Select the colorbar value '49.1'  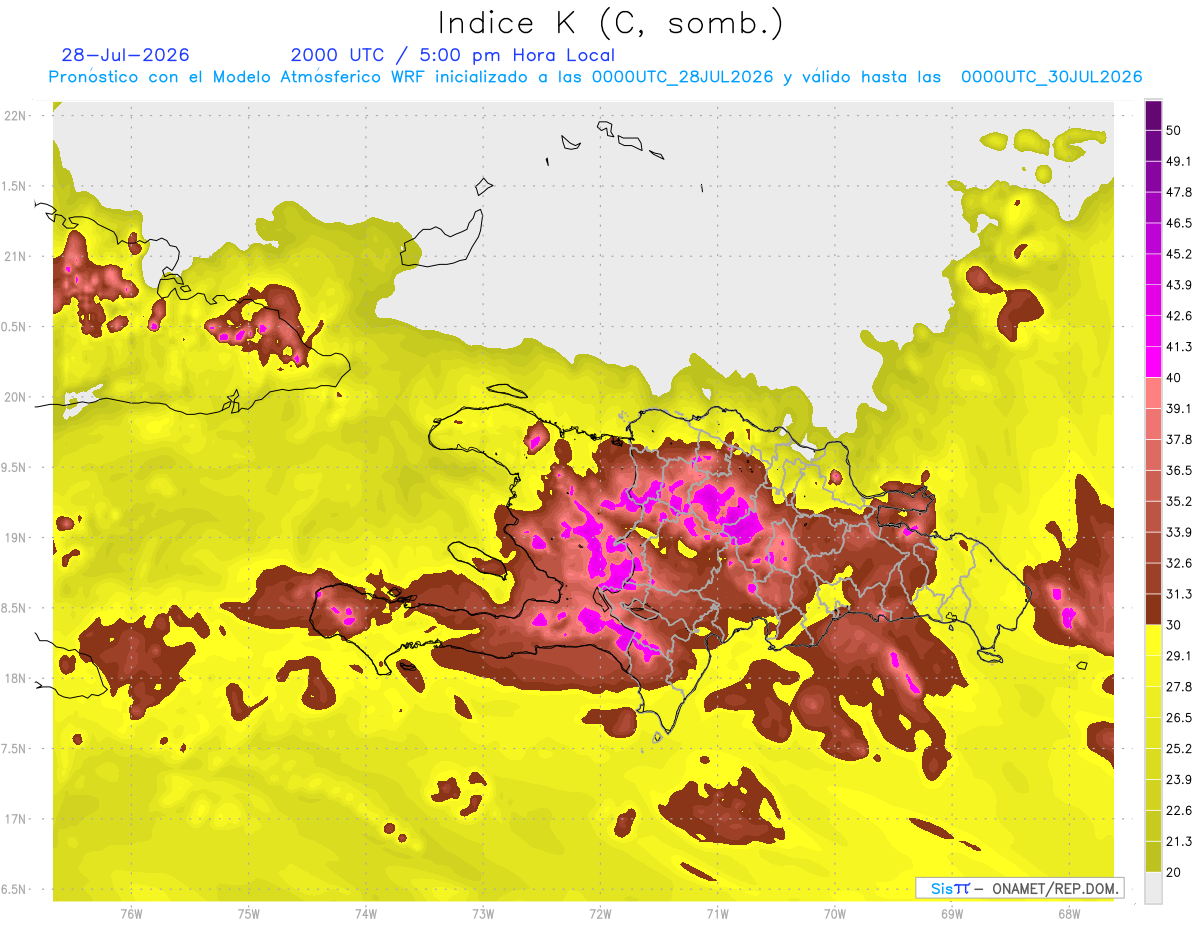tap(1179, 162)
